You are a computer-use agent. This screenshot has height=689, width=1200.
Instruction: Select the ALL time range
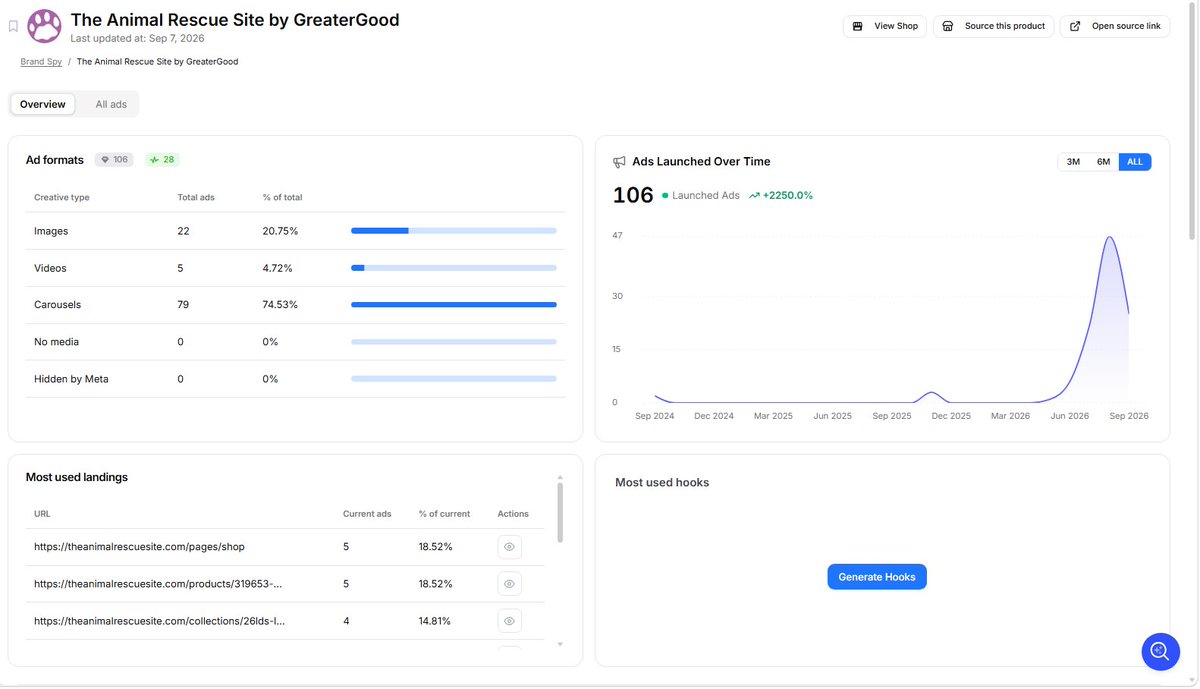[x=1135, y=162]
